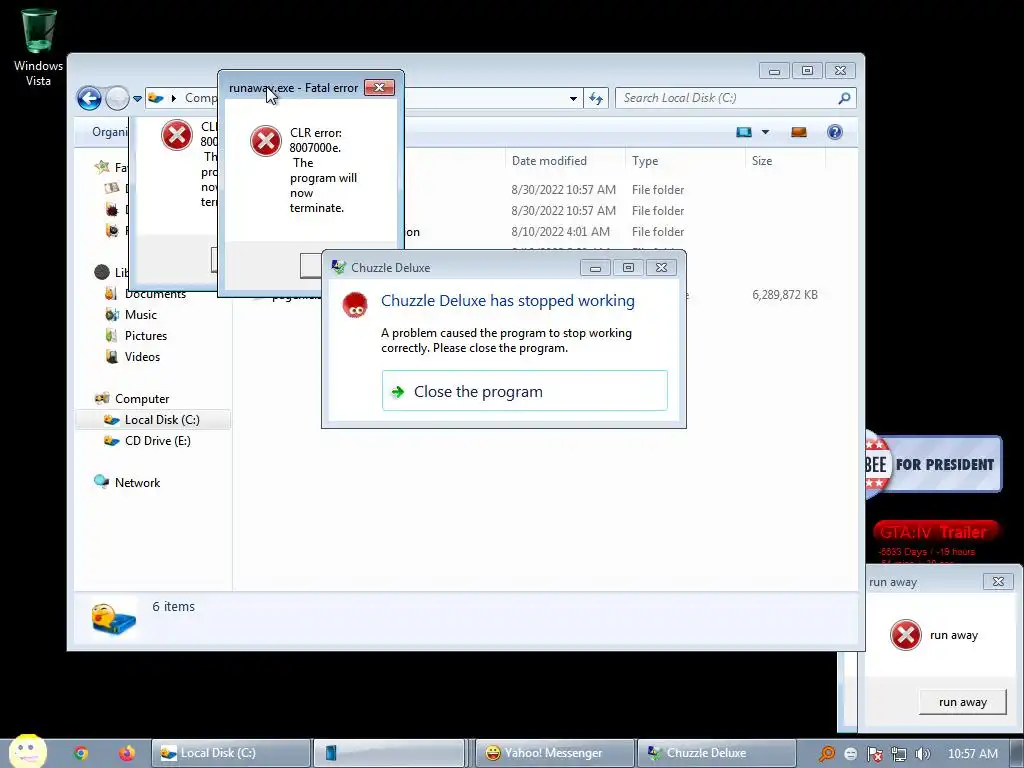Select Network in the navigation pane
1024x768 pixels.
pyautogui.click(x=137, y=483)
